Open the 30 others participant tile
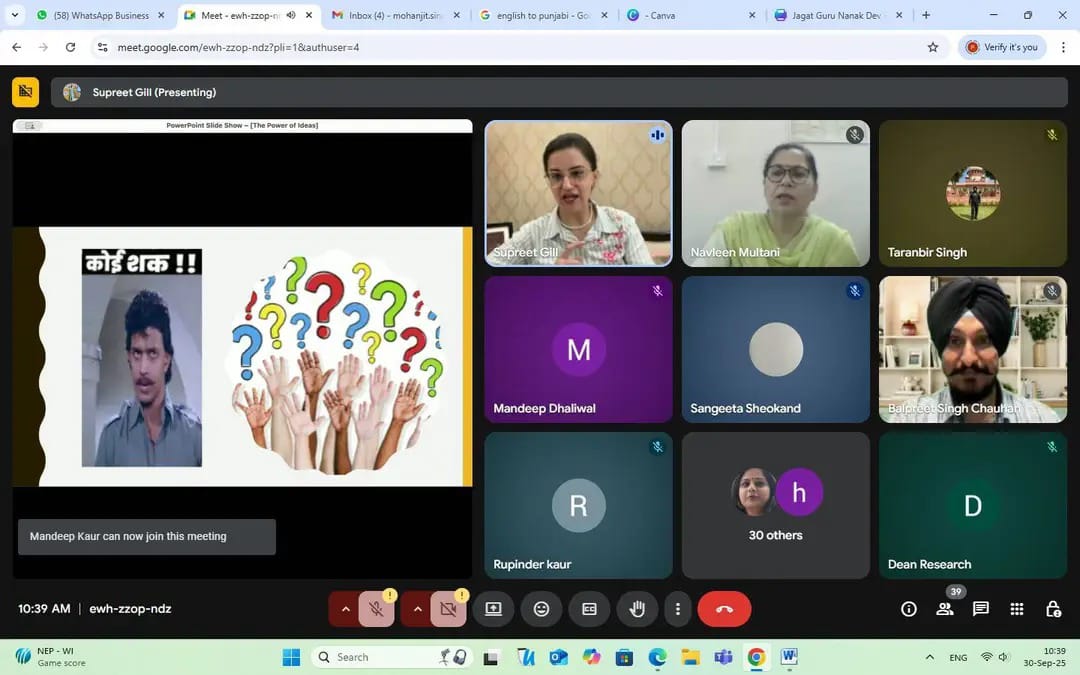1080x675 pixels. (x=776, y=505)
